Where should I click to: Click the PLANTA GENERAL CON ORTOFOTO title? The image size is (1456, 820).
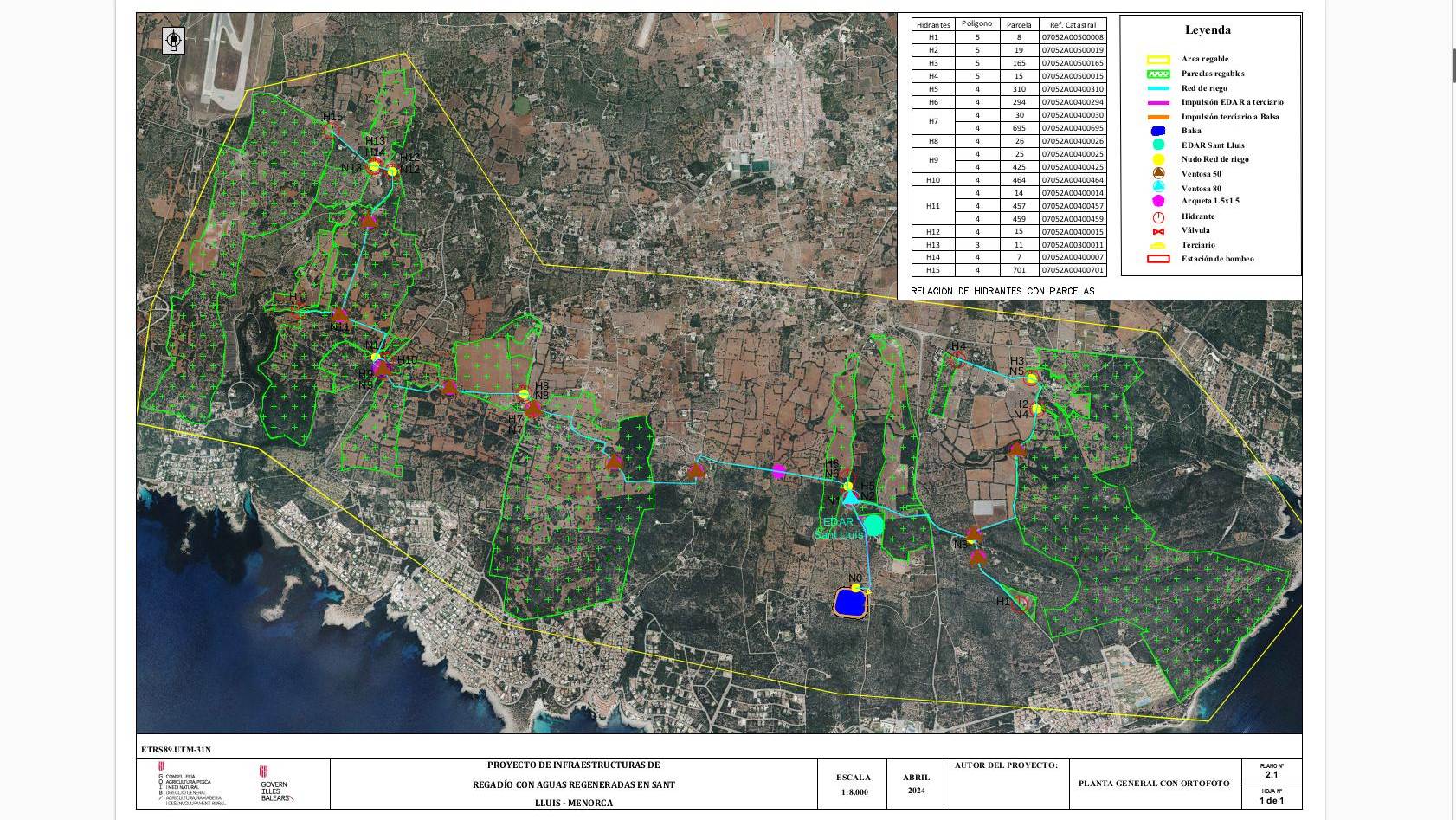point(1153,784)
